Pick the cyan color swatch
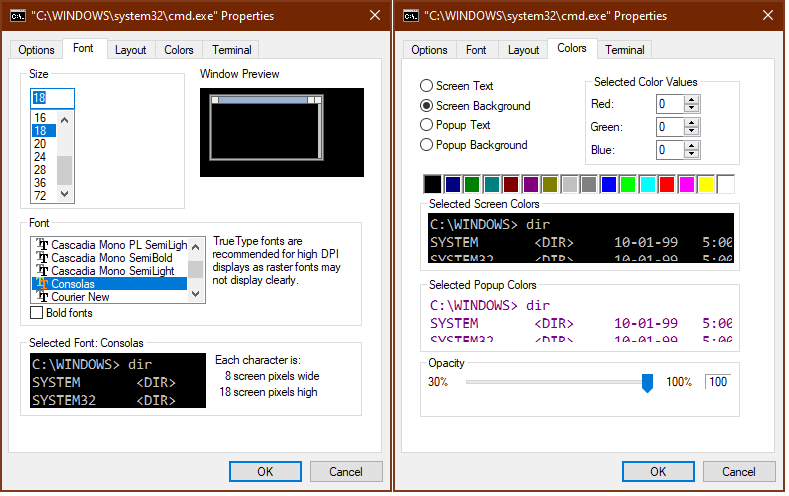Image resolution: width=789 pixels, height=496 pixels. coord(648,185)
